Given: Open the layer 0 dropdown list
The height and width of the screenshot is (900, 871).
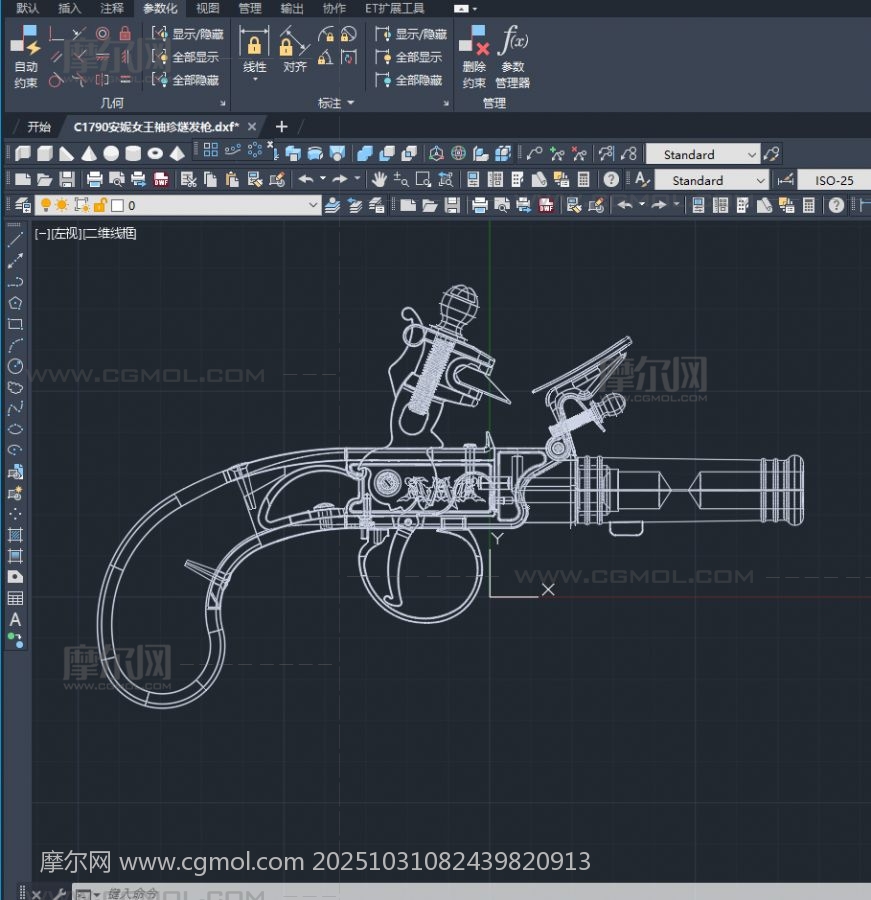Looking at the screenshot, I should 313,205.
